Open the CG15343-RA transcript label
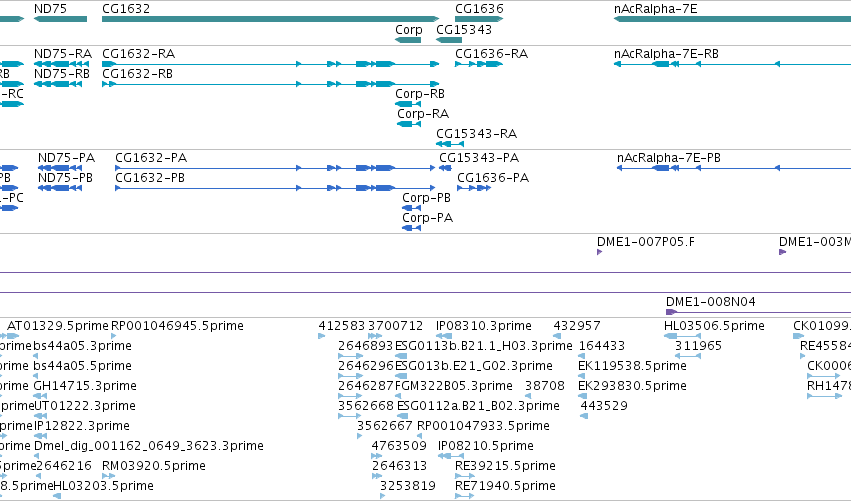 pos(477,134)
